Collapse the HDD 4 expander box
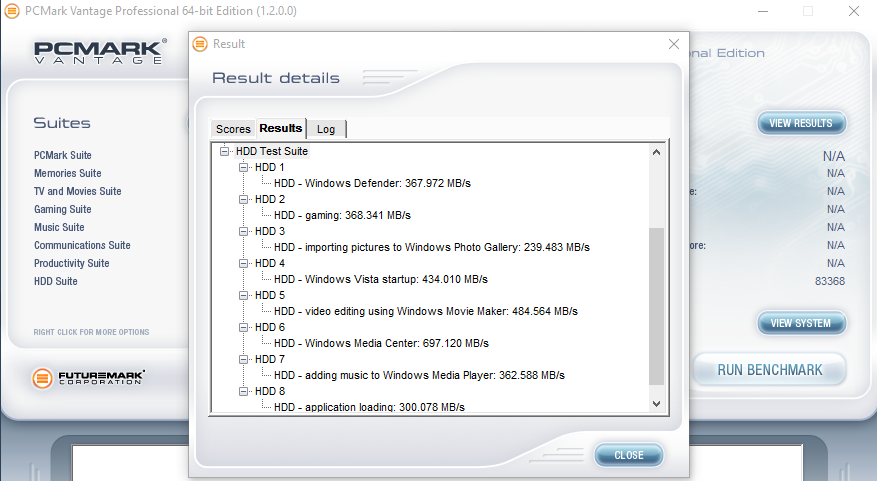The image size is (877, 481). pyautogui.click(x=244, y=263)
